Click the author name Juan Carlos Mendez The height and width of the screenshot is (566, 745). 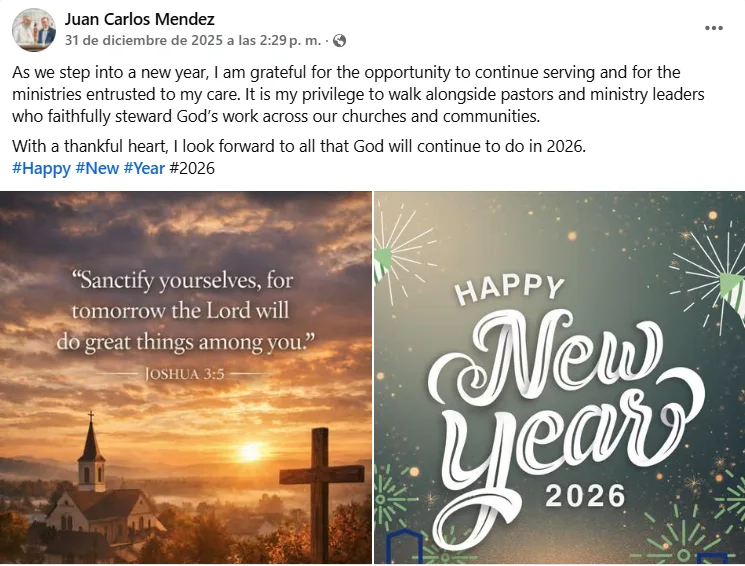pyautogui.click(x=139, y=19)
